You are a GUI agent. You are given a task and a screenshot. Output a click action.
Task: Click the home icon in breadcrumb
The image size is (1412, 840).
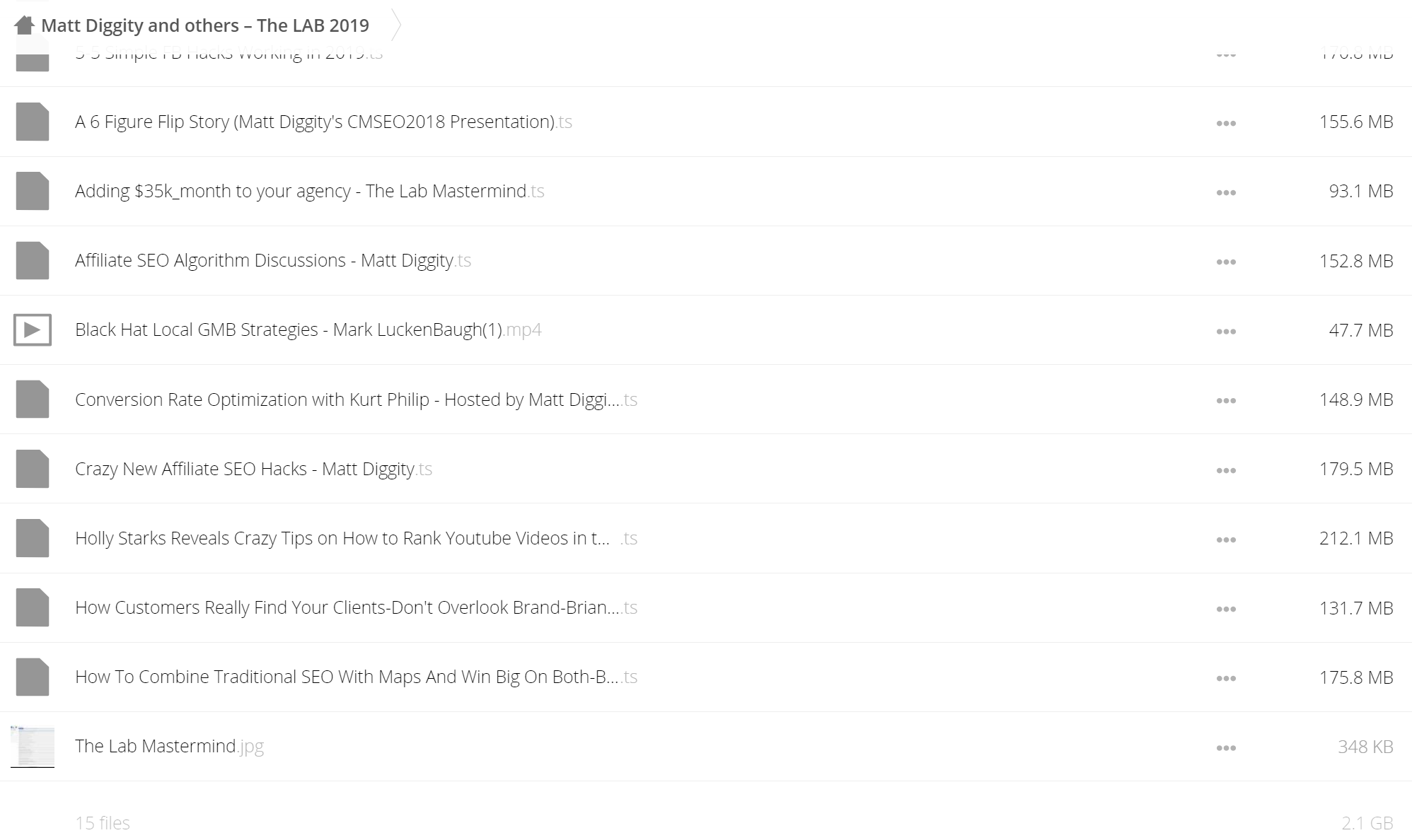tap(25, 25)
